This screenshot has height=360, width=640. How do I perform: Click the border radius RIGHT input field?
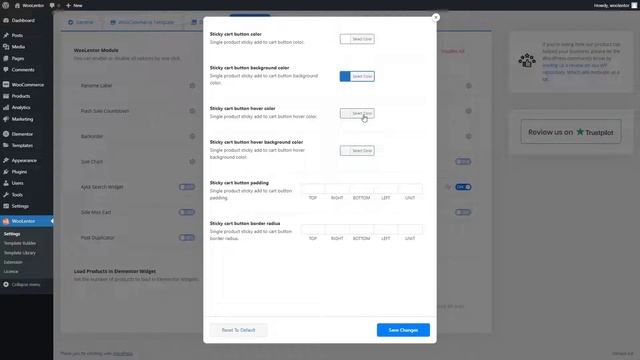point(337,229)
